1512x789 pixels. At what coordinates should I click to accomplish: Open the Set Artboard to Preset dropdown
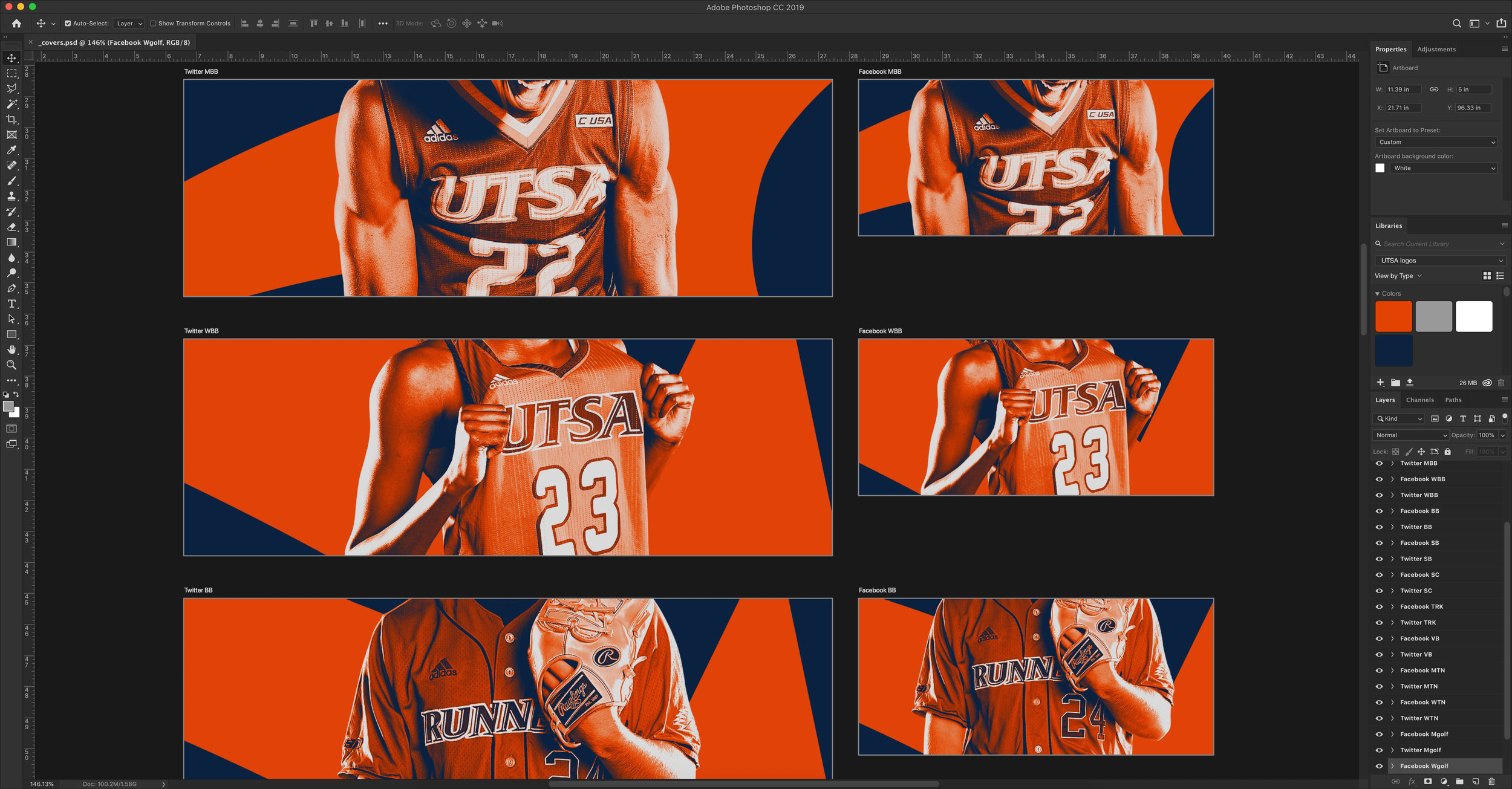[1436, 142]
